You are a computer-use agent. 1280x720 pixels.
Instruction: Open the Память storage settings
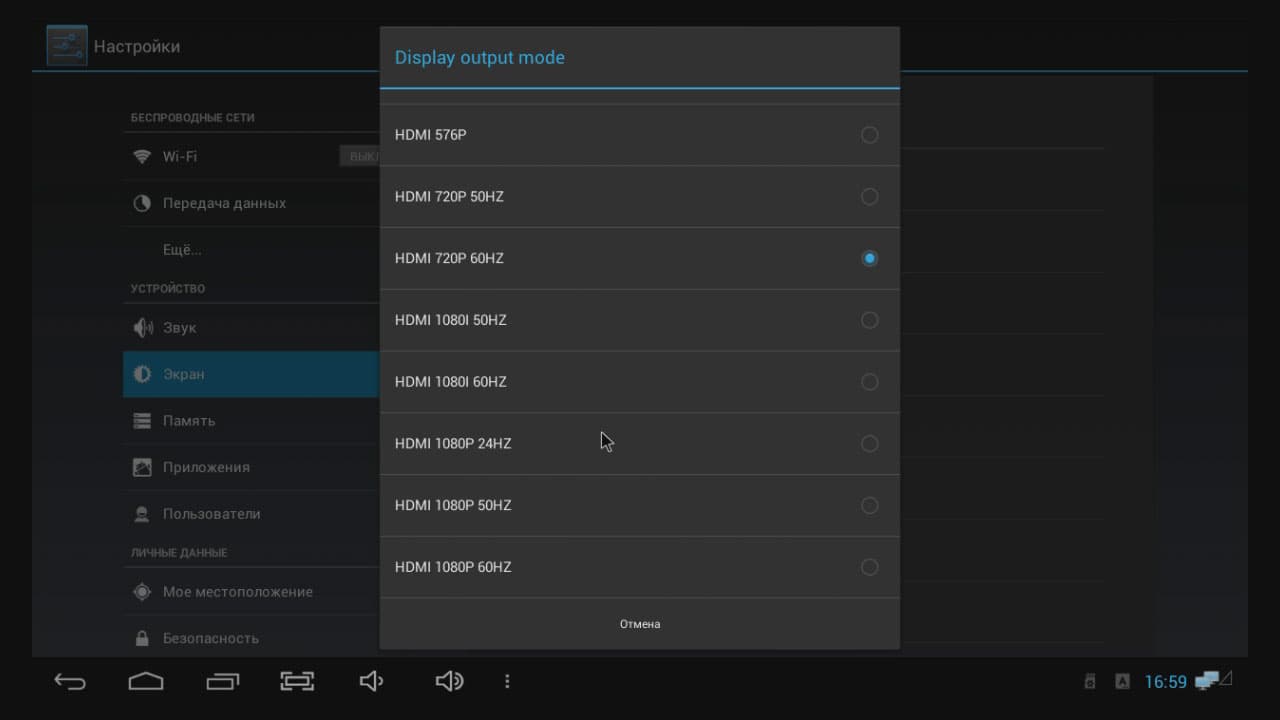click(x=189, y=421)
